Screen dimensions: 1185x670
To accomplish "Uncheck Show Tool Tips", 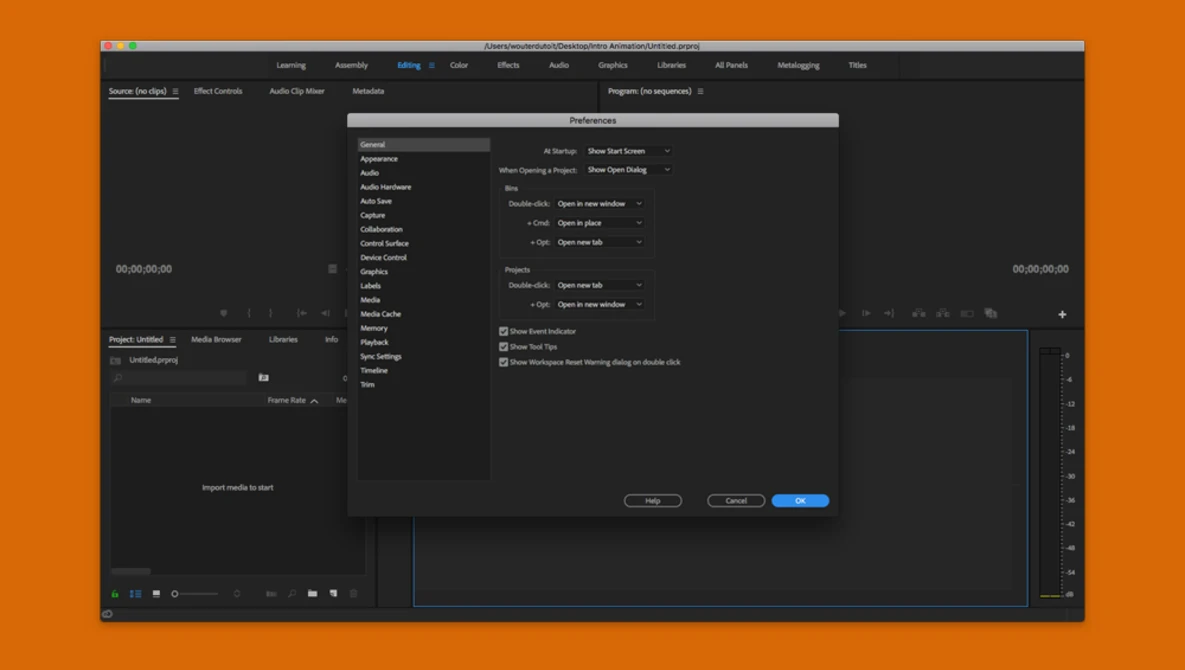I will tap(503, 347).
